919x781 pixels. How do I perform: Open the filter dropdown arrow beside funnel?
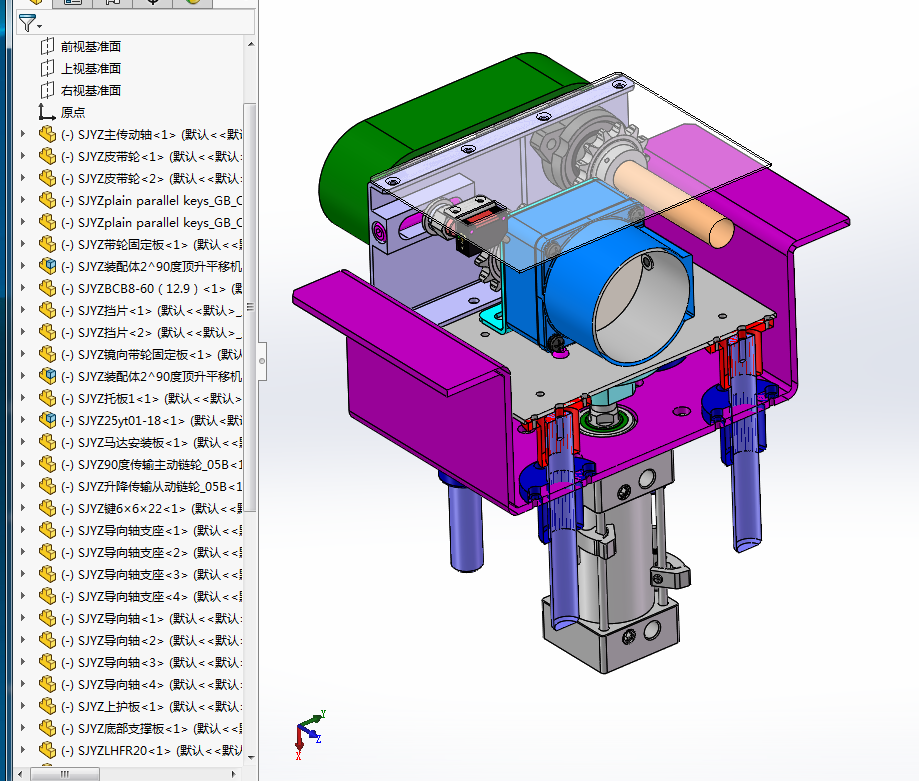[39, 26]
